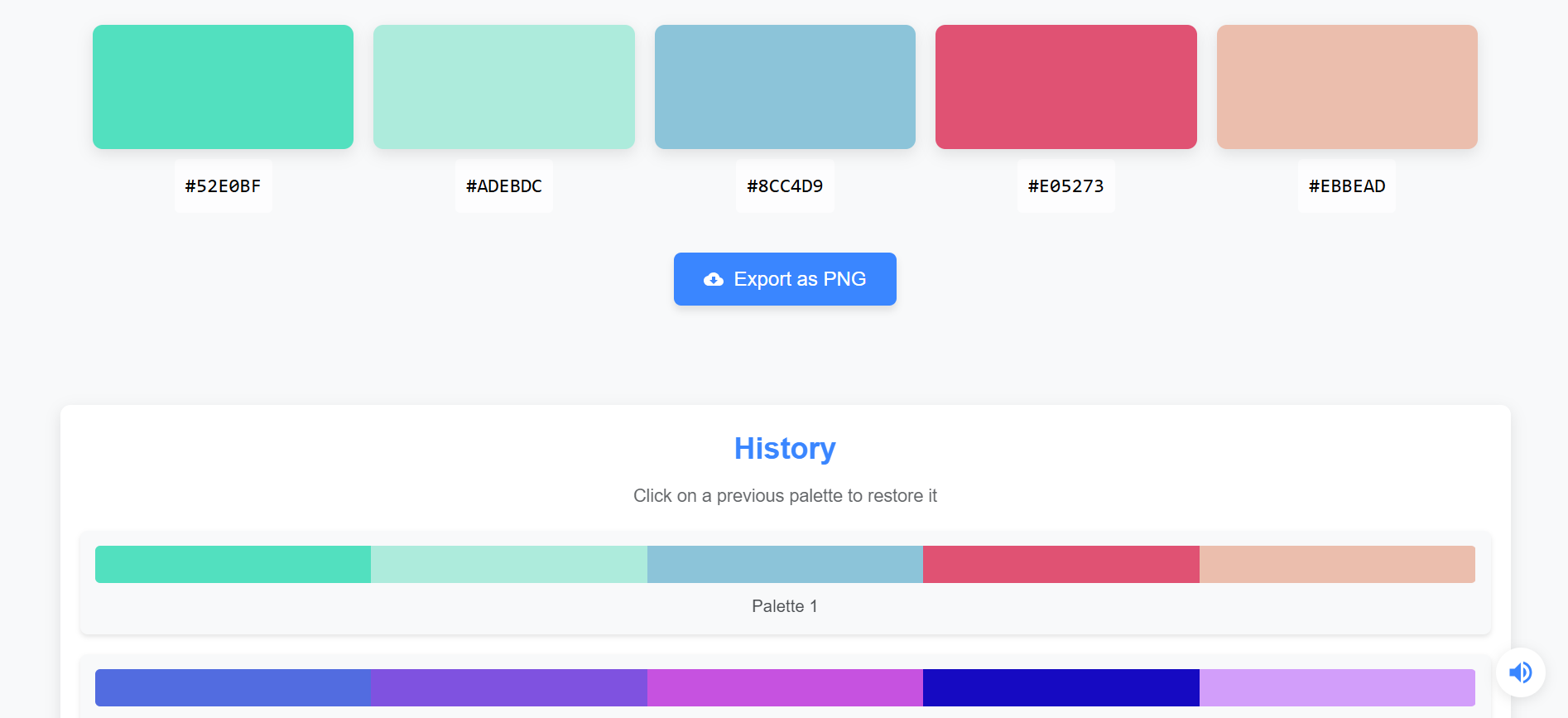Viewport: 1568px width, 718px height.
Task: Click the #ADEBDC hex code label
Action: coord(504,186)
